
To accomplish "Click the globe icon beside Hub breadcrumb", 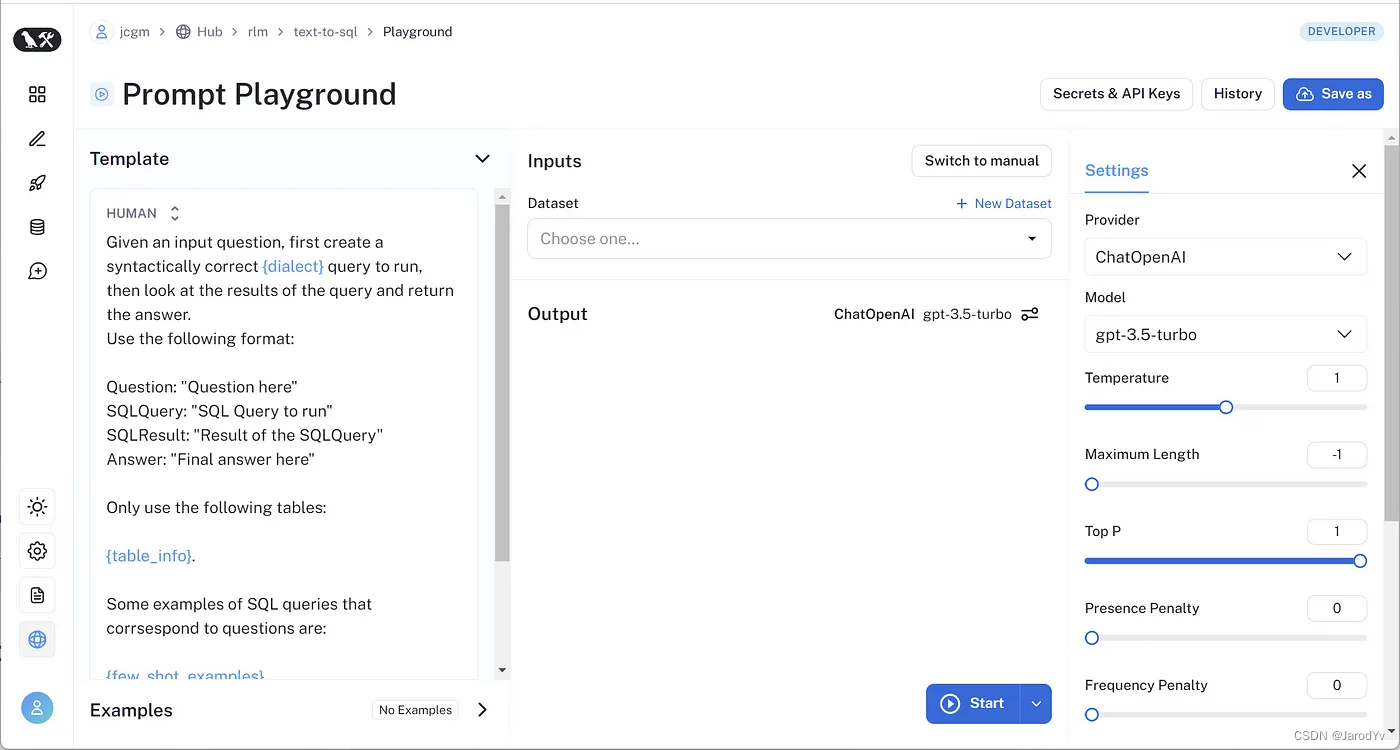I will (183, 32).
